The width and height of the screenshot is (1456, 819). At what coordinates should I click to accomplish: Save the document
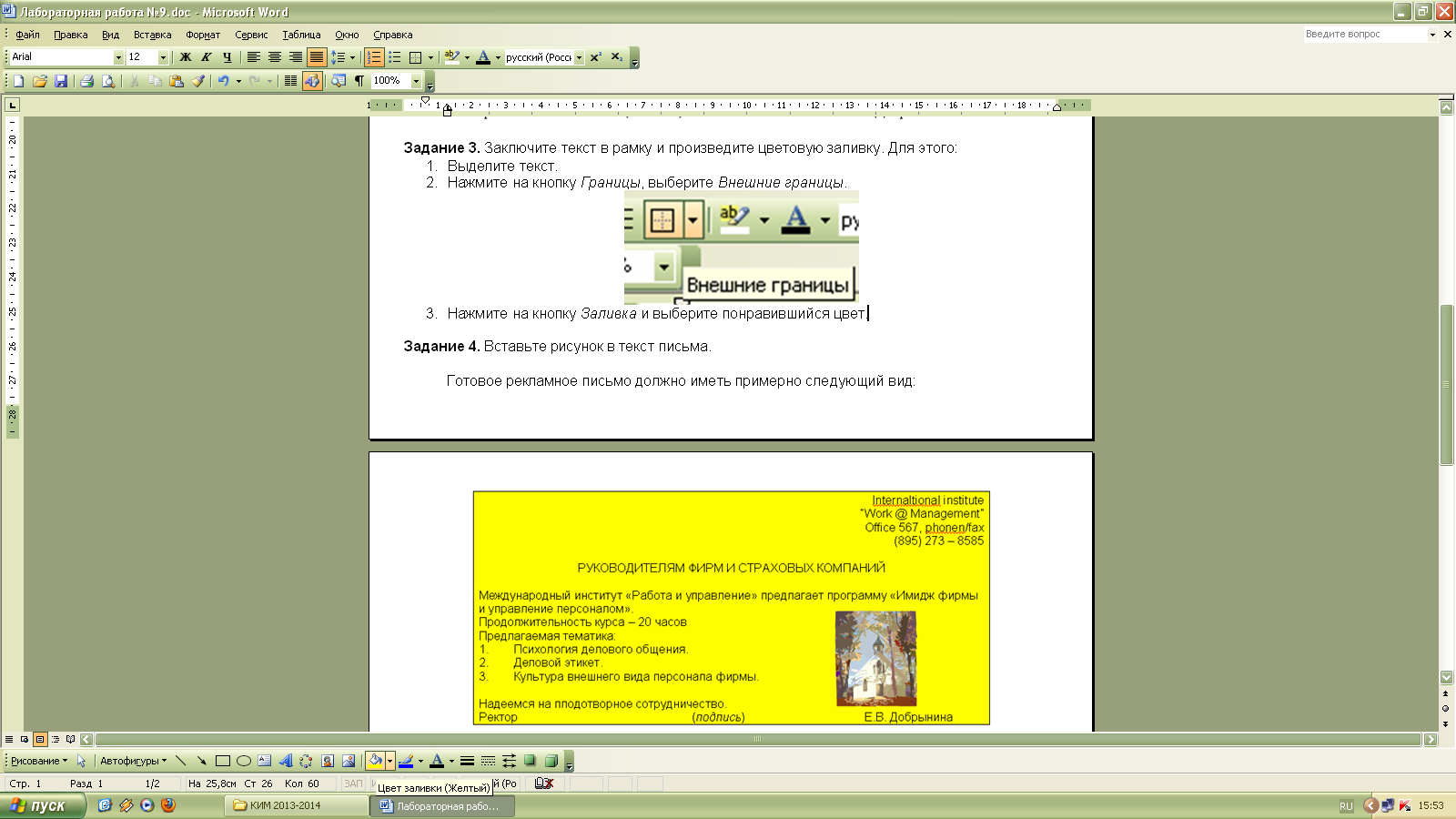tap(60, 81)
